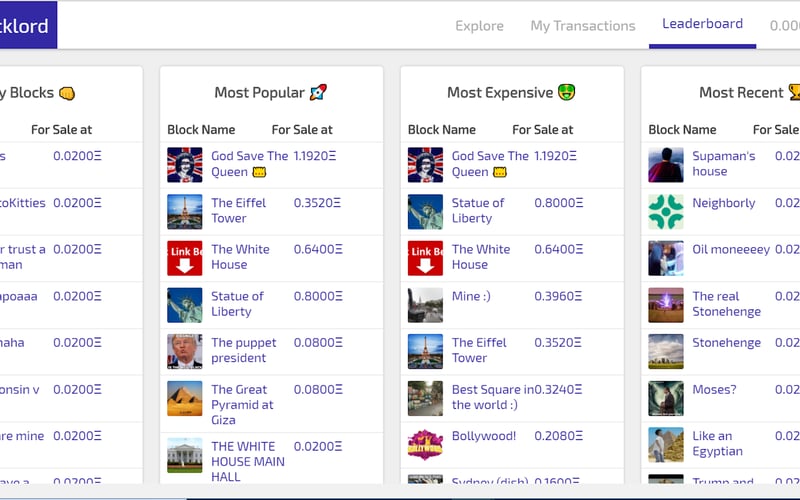
Task: Click The real Stonehenge thumbnail
Action: 666,305
